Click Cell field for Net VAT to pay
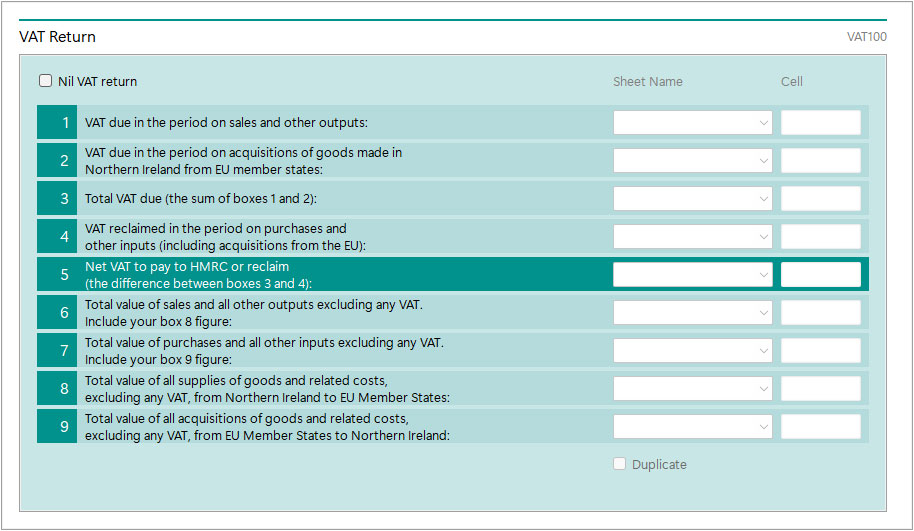Screen dimensions: 914x531 pos(820,275)
